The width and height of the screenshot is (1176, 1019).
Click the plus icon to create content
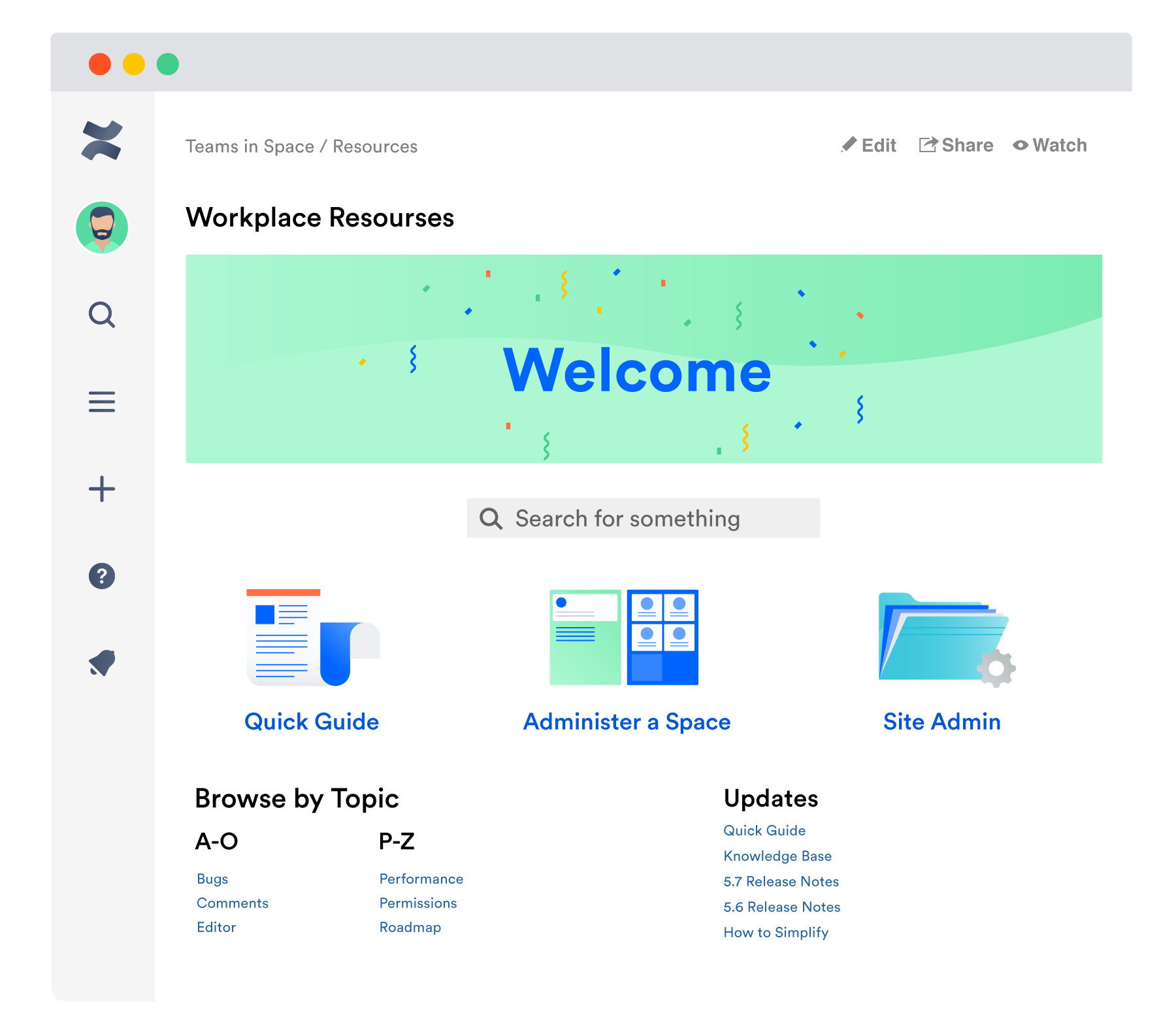(102, 489)
